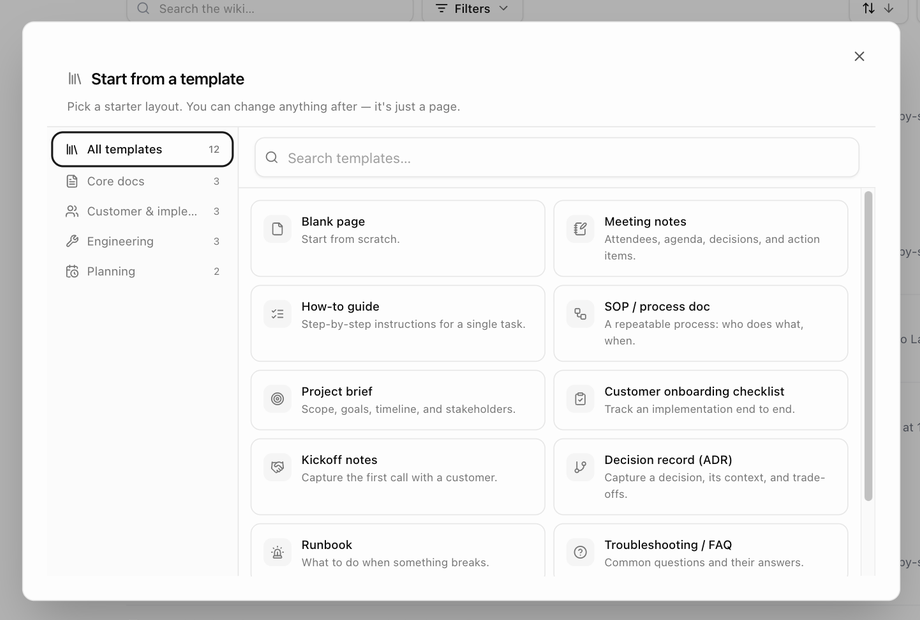Click the Planning calendar-clock icon
920x620 pixels.
(72, 271)
